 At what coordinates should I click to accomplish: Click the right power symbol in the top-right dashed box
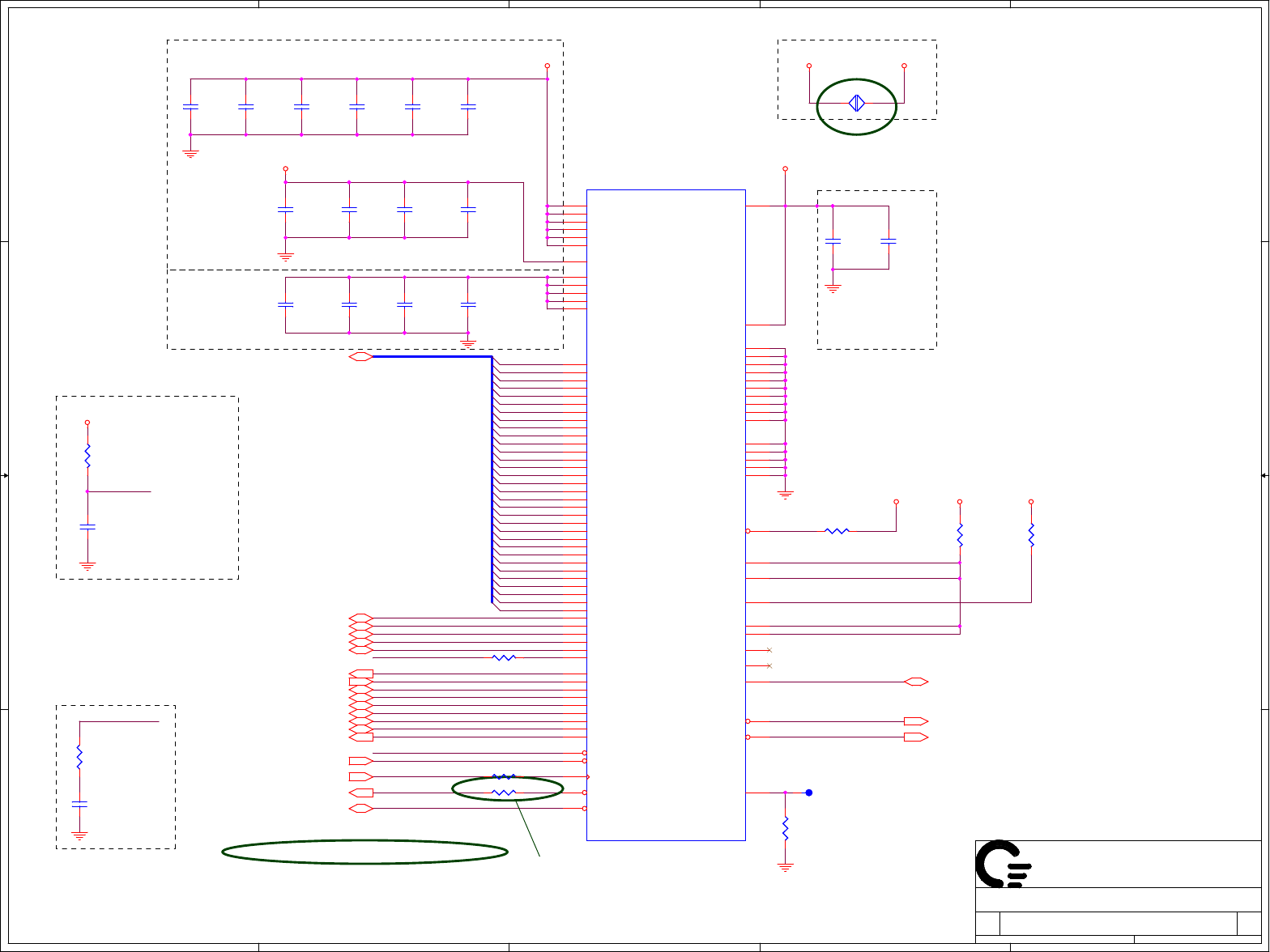tap(904, 66)
